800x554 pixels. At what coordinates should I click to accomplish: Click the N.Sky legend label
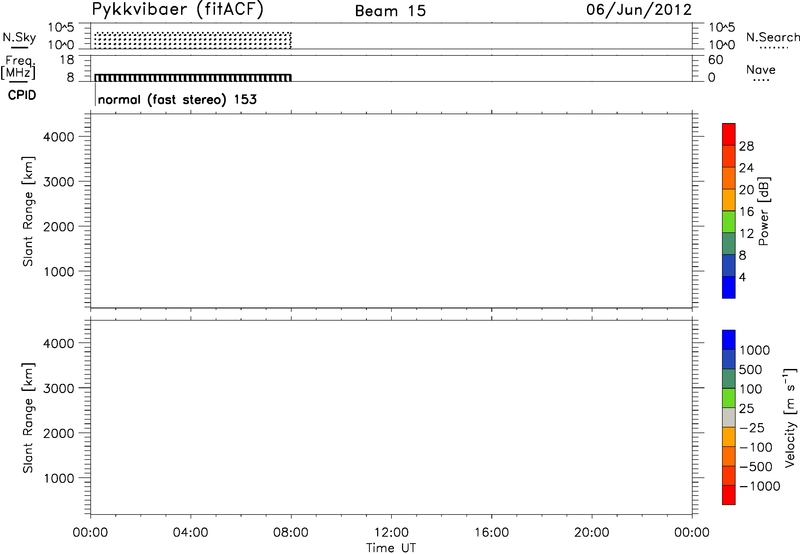point(19,37)
